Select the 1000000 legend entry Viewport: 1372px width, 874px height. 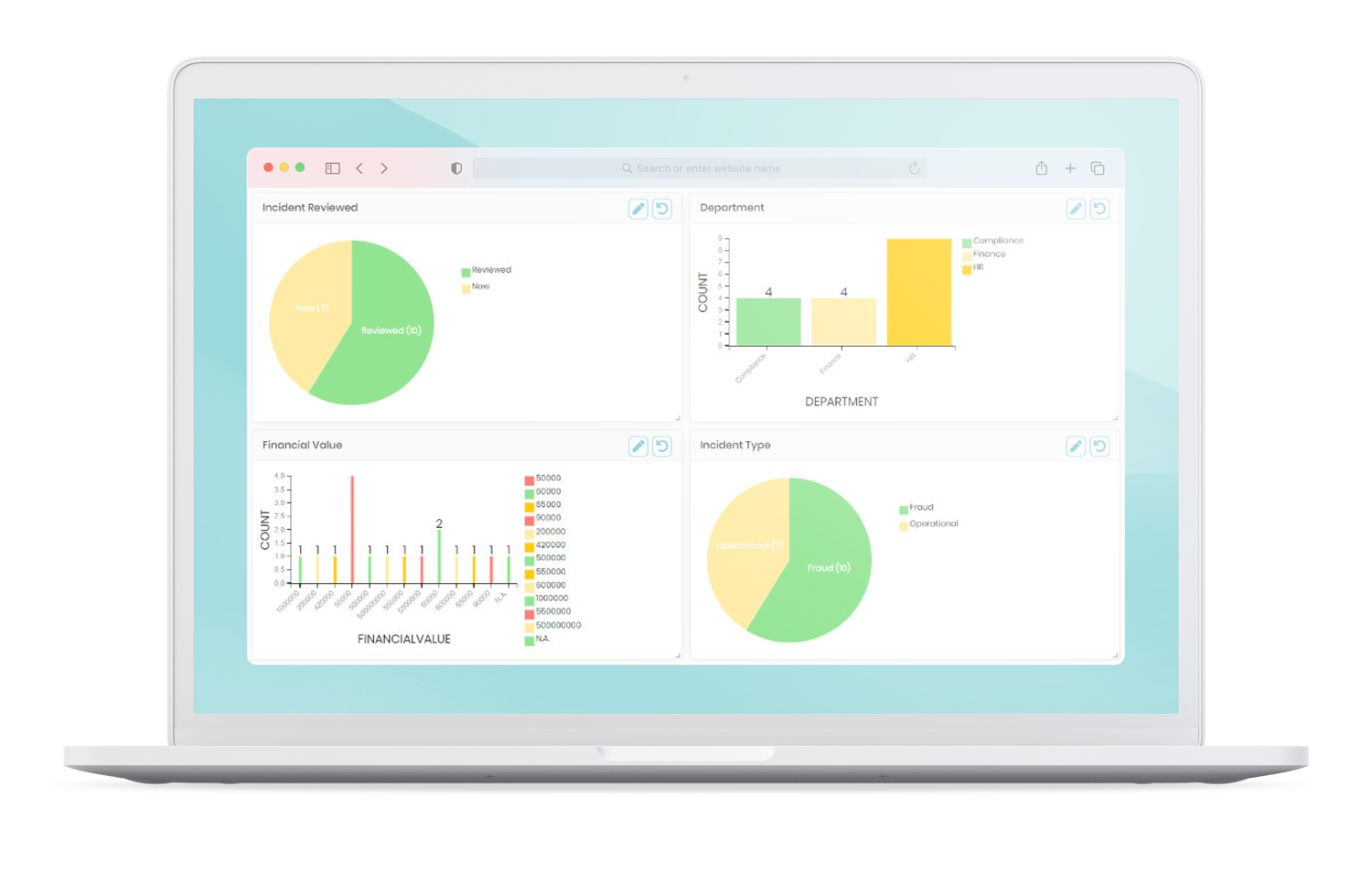[x=546, y=599]
